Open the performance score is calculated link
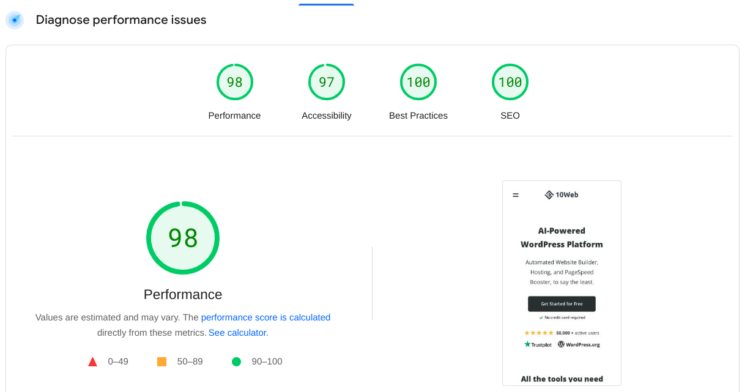The width and height of the screenshot is (742, 392). point(265,317)
